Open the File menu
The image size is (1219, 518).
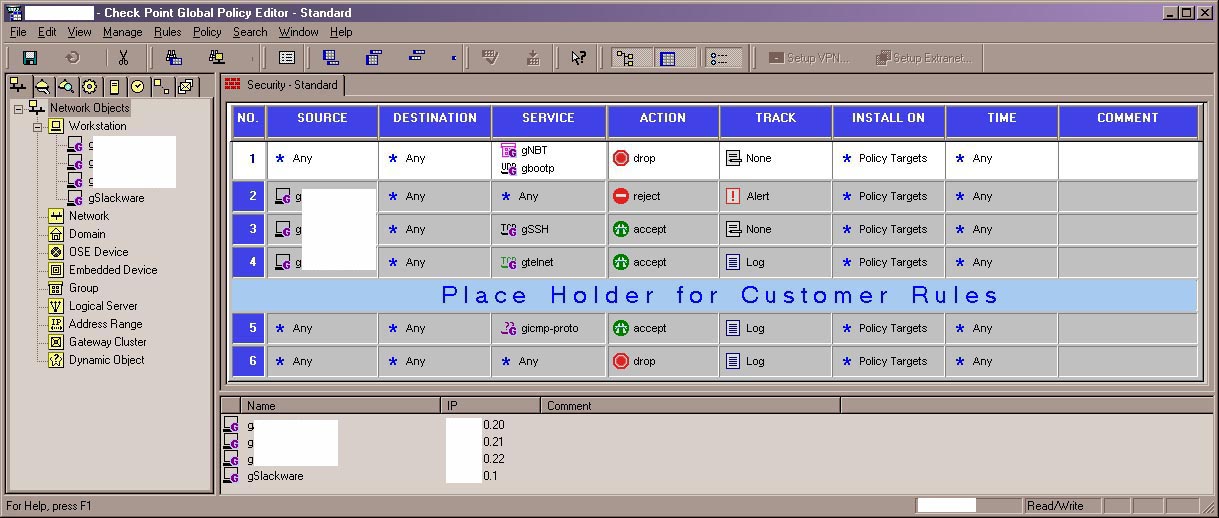(x=18, y=32)
